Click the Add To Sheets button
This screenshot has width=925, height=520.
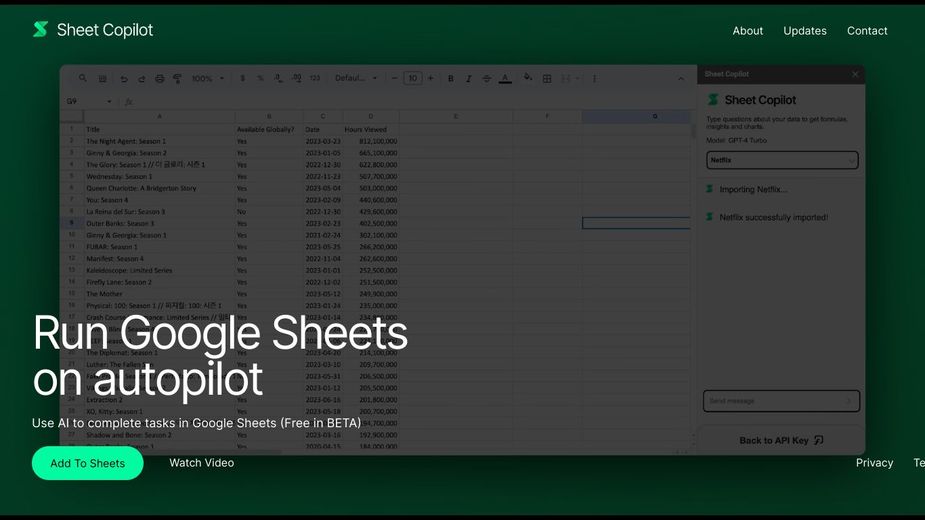pos(88,463)
